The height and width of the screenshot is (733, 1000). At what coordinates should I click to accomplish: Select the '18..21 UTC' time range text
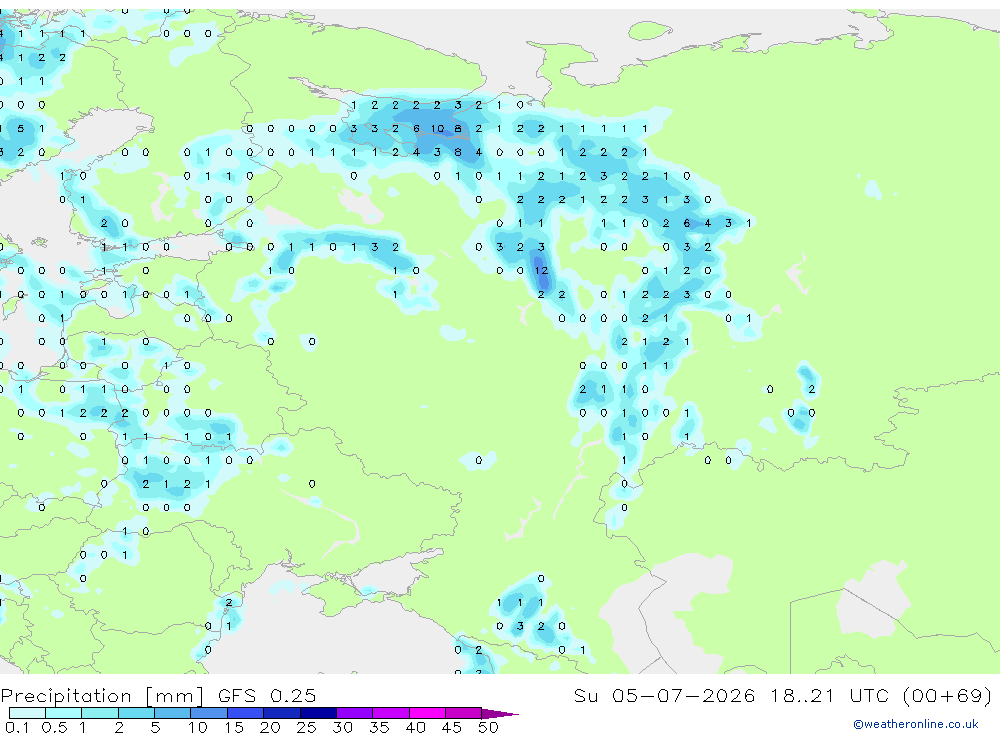829,695
